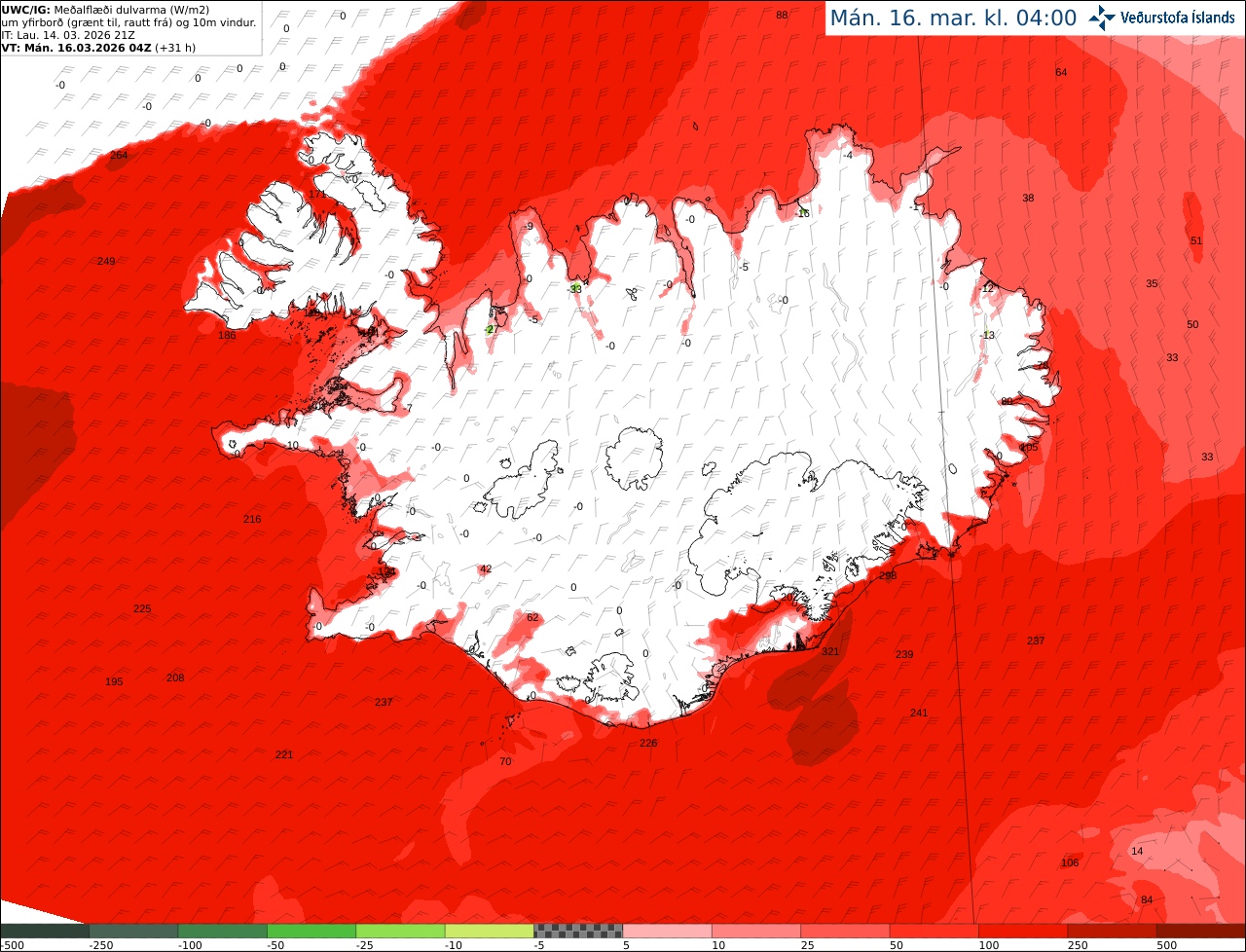Viewport: 1246px width, 952px height.
Task: Click the 321 flux value on the map
Action: tap(830, 652)
